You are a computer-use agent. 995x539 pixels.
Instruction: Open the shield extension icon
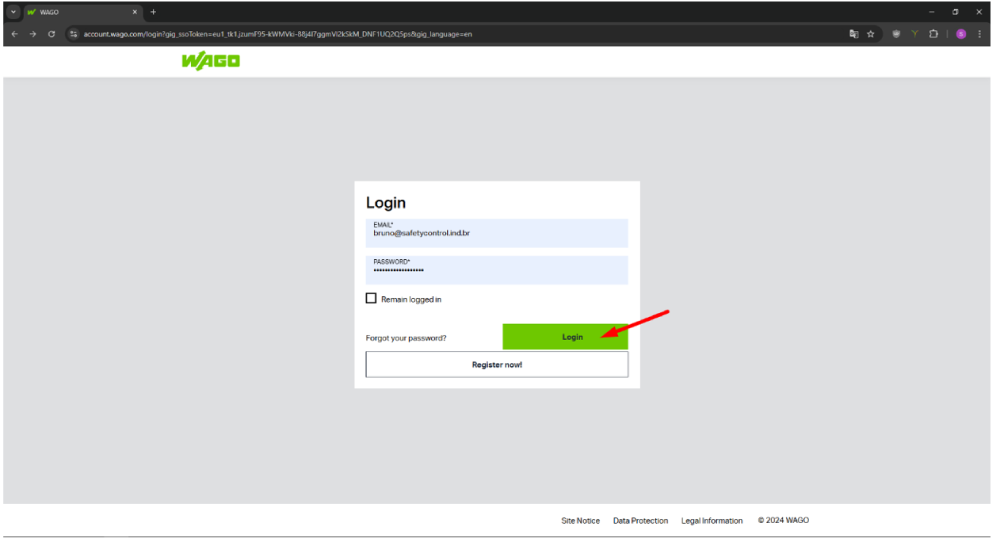tap(896, 34)
